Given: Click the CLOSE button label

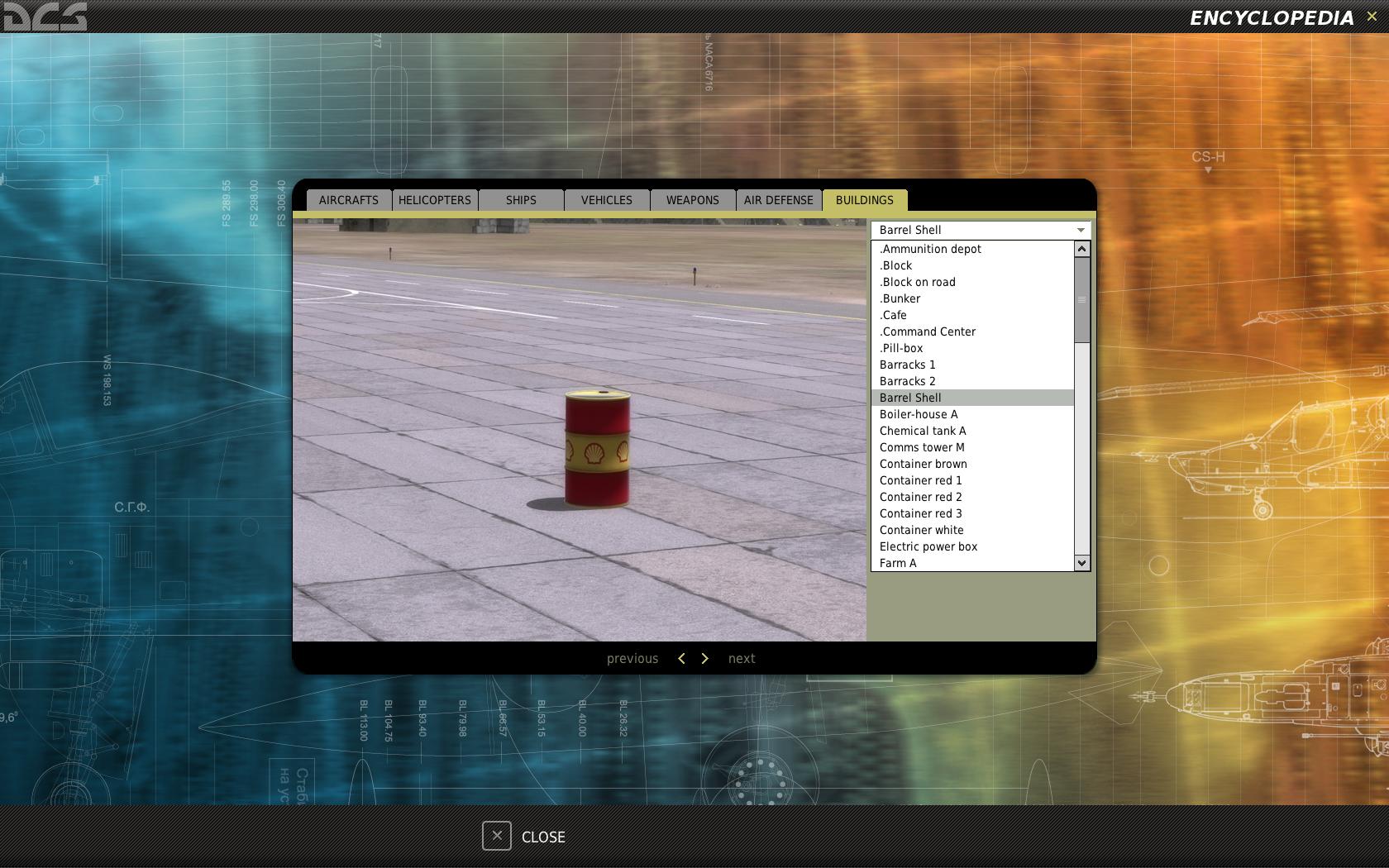Looking at the screenshot, I should [543, 837].
